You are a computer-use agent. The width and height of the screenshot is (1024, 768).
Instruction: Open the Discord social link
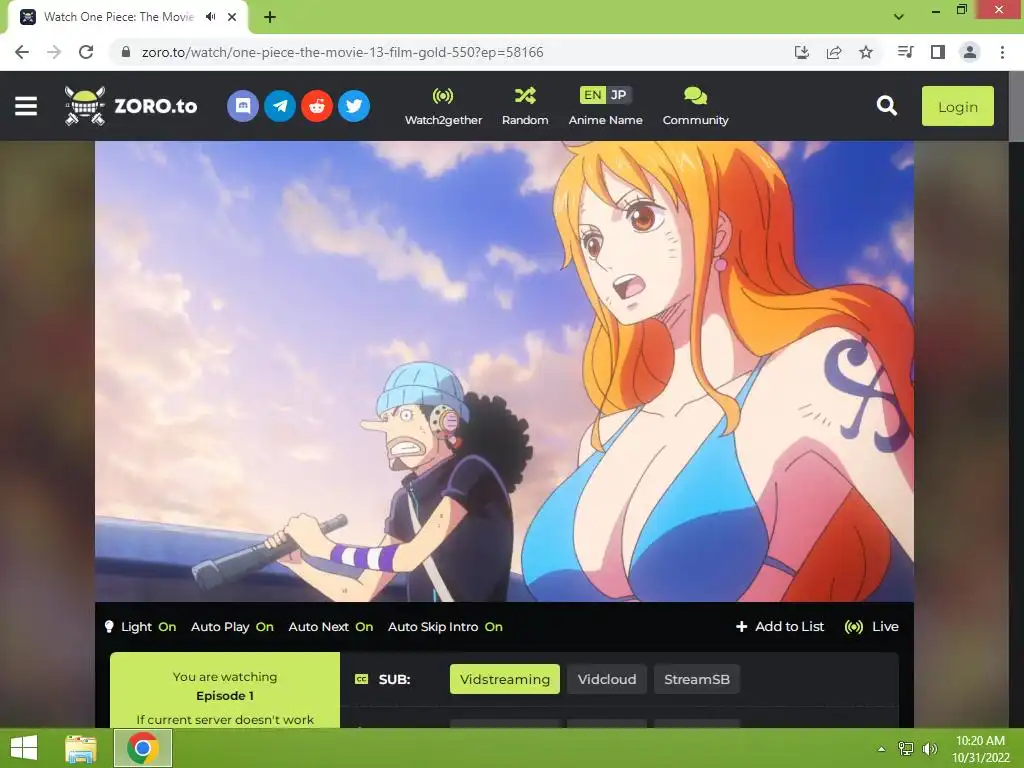tap(243, 106)
